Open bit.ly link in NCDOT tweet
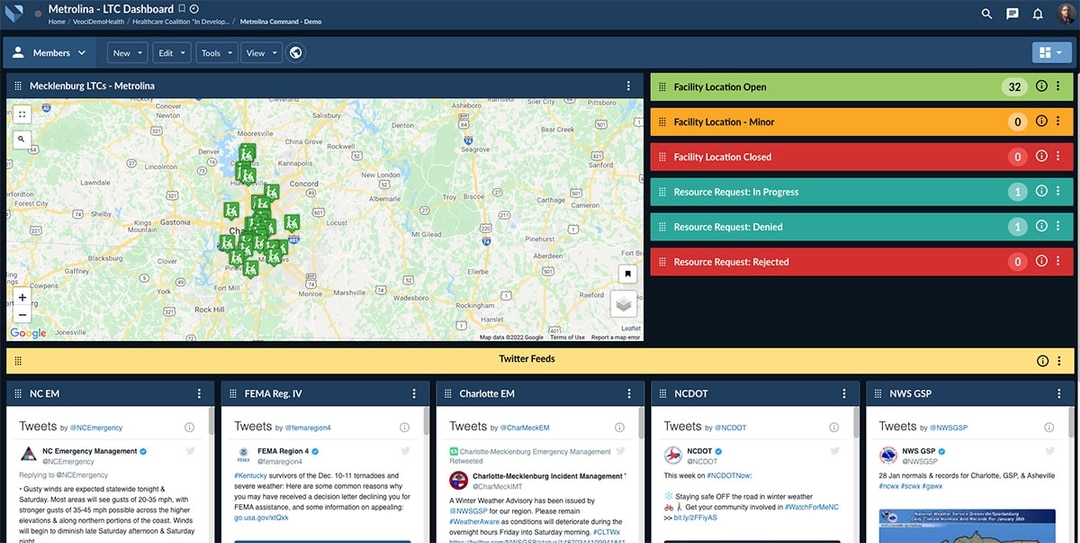This screenshot has height=543, width=1080. pos(694,518)
